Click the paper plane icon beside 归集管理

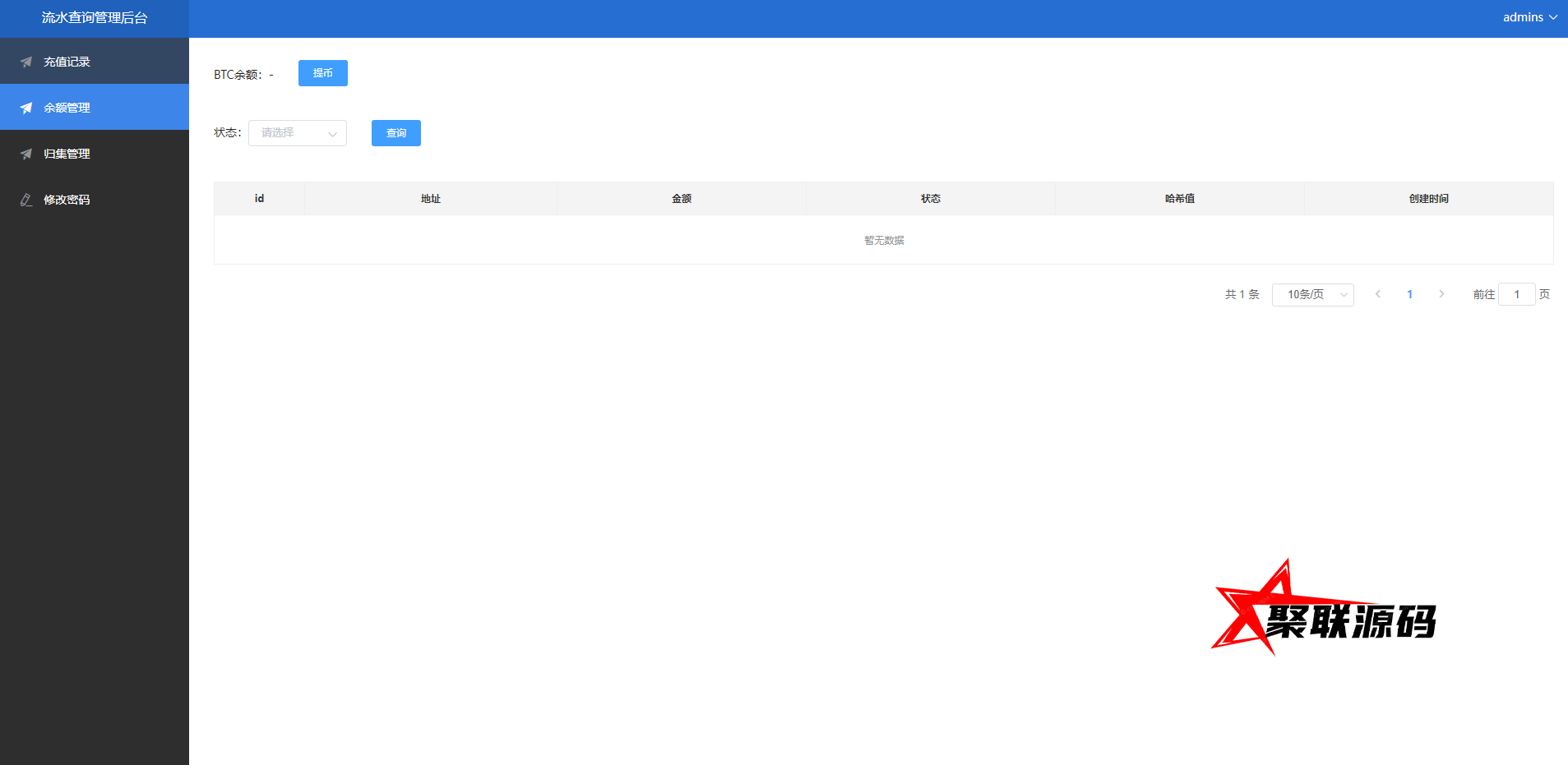[26, 154]
